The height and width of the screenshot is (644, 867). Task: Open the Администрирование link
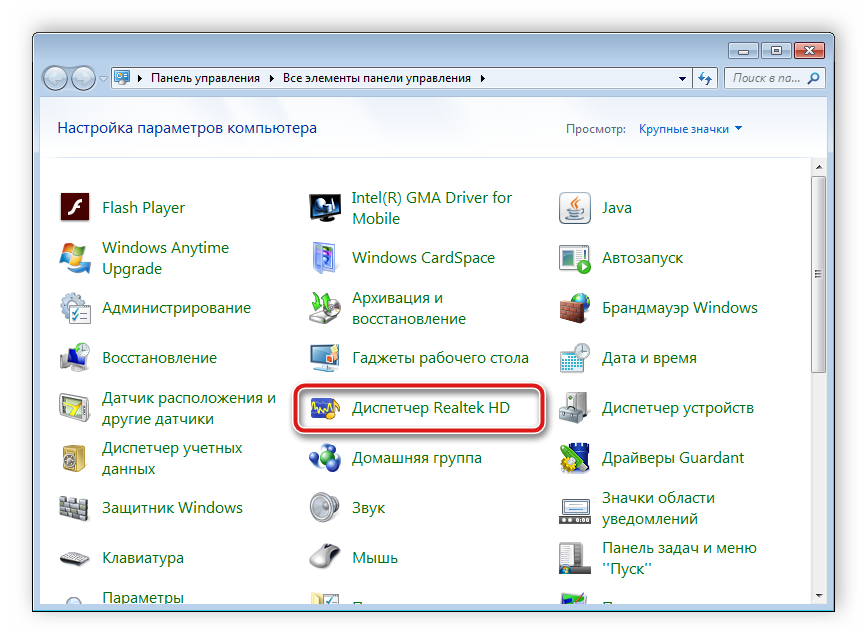pyautogui.click(x=176, y=308)
